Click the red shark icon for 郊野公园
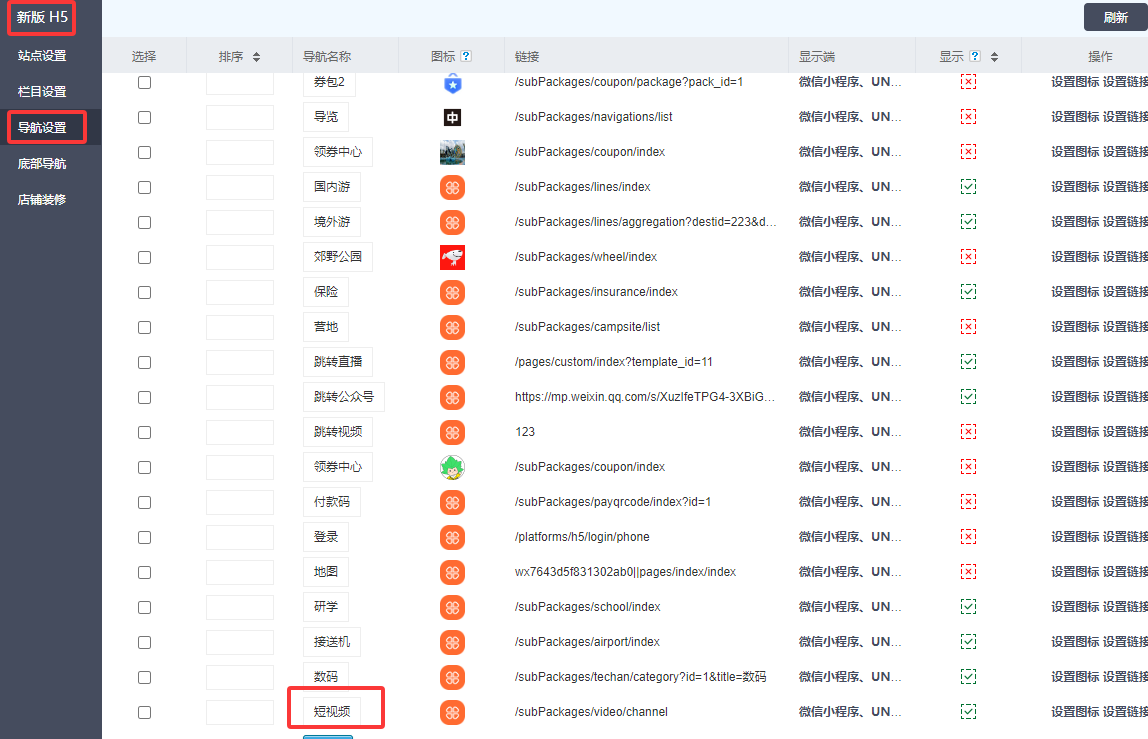 (x=452, y=257)
